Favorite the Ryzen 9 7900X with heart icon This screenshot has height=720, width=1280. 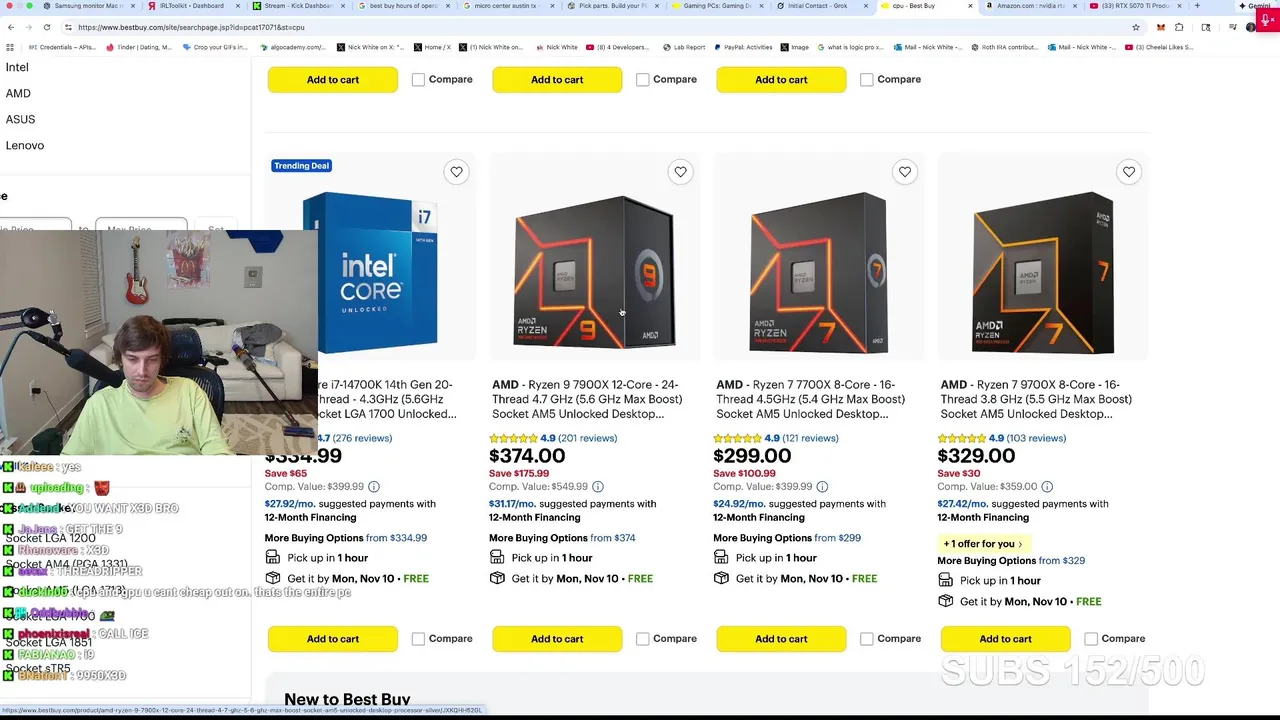click(x=680, y=172)
